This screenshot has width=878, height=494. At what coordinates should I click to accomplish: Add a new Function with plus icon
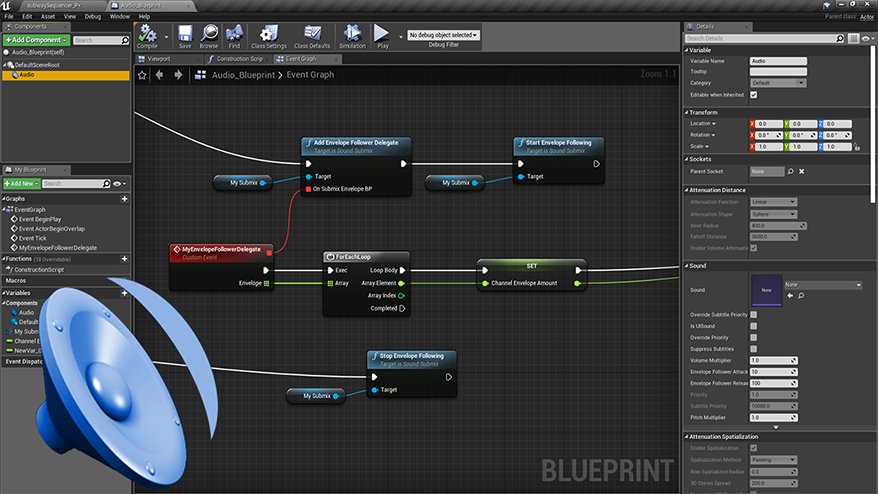(x=124, y=259)
